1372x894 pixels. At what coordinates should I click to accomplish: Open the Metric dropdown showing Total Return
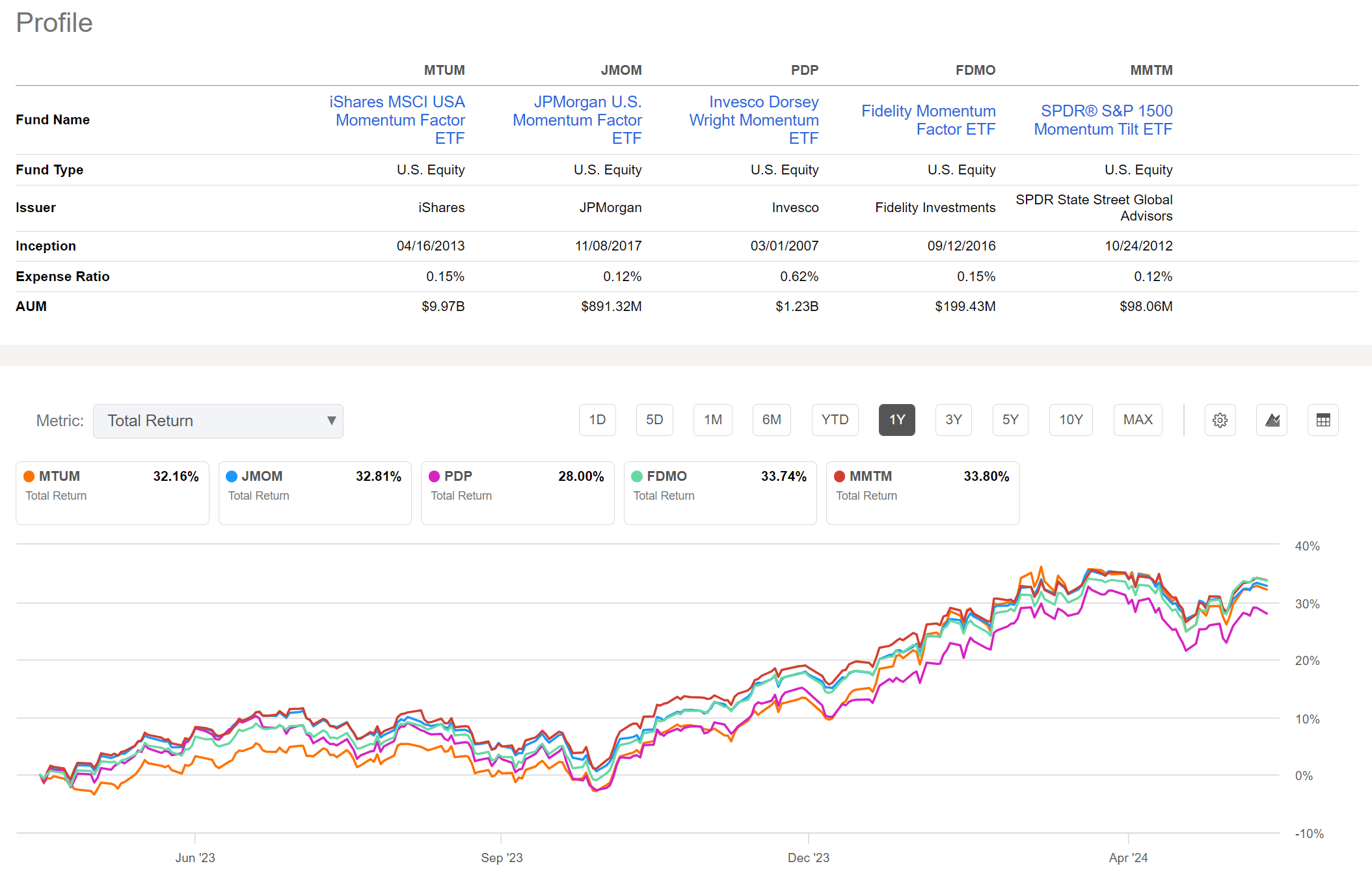coord(218,420)
